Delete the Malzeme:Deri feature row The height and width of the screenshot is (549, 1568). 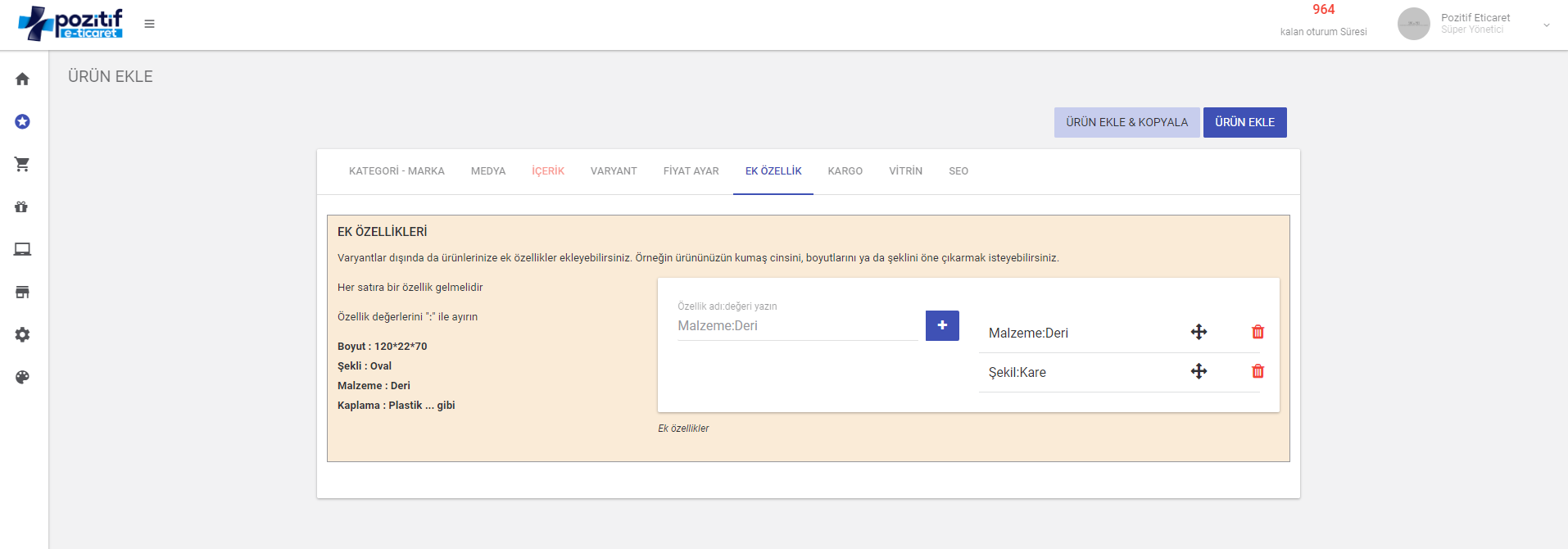[x=1258, y=332]
